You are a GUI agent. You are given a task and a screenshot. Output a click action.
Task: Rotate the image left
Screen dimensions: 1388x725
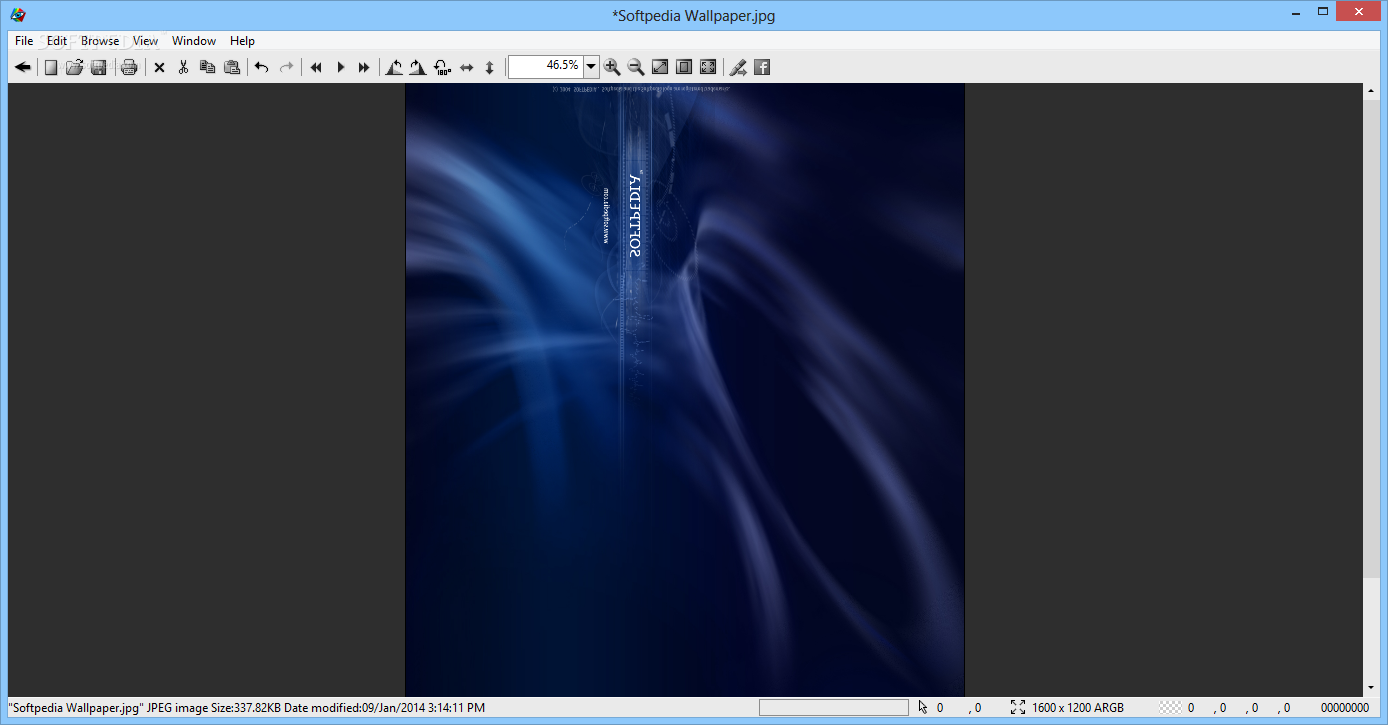394,67
